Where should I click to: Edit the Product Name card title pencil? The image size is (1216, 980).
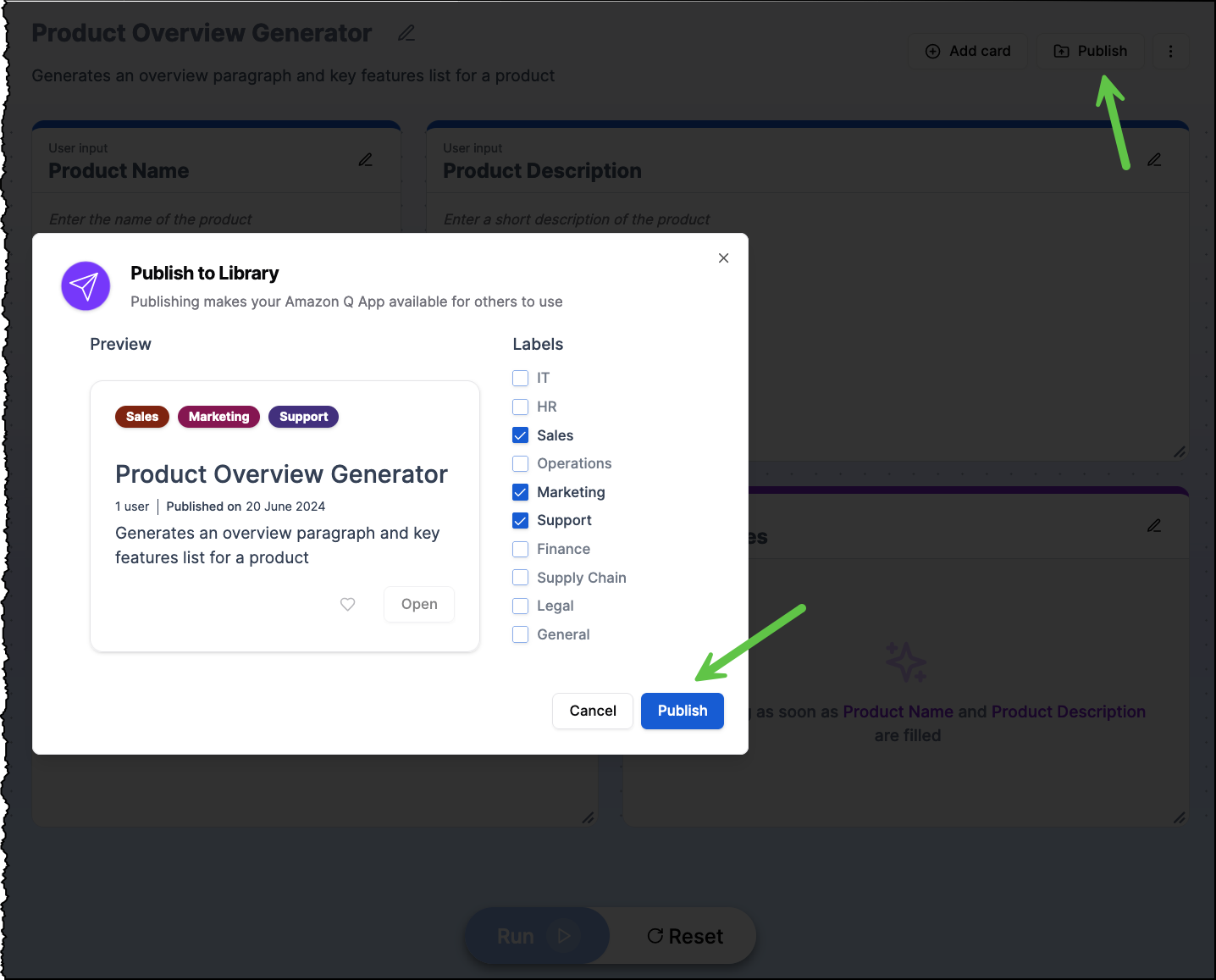click(x=365, y=159)
